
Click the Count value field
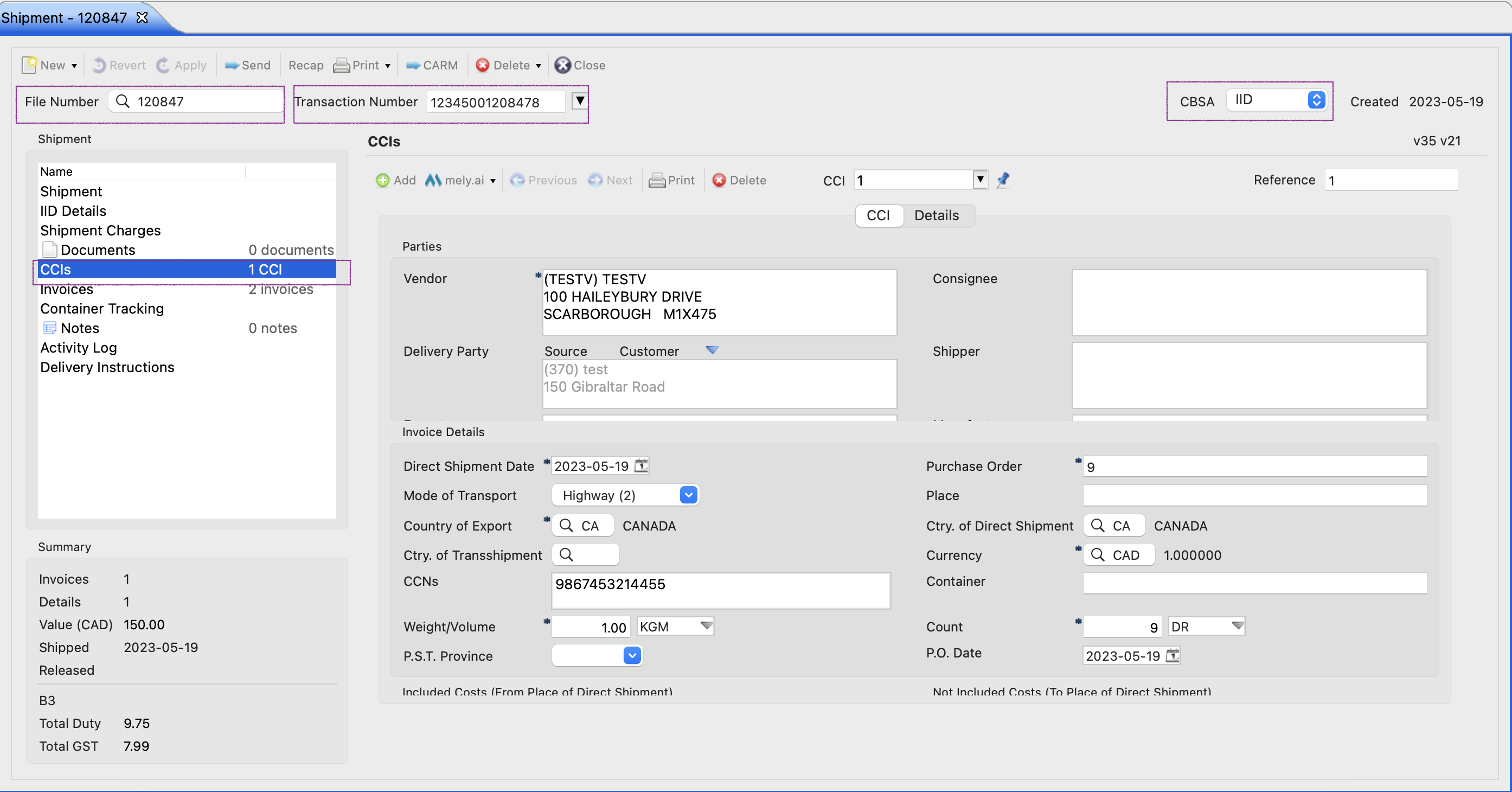pyautogui.click(x=1122, y=627)
